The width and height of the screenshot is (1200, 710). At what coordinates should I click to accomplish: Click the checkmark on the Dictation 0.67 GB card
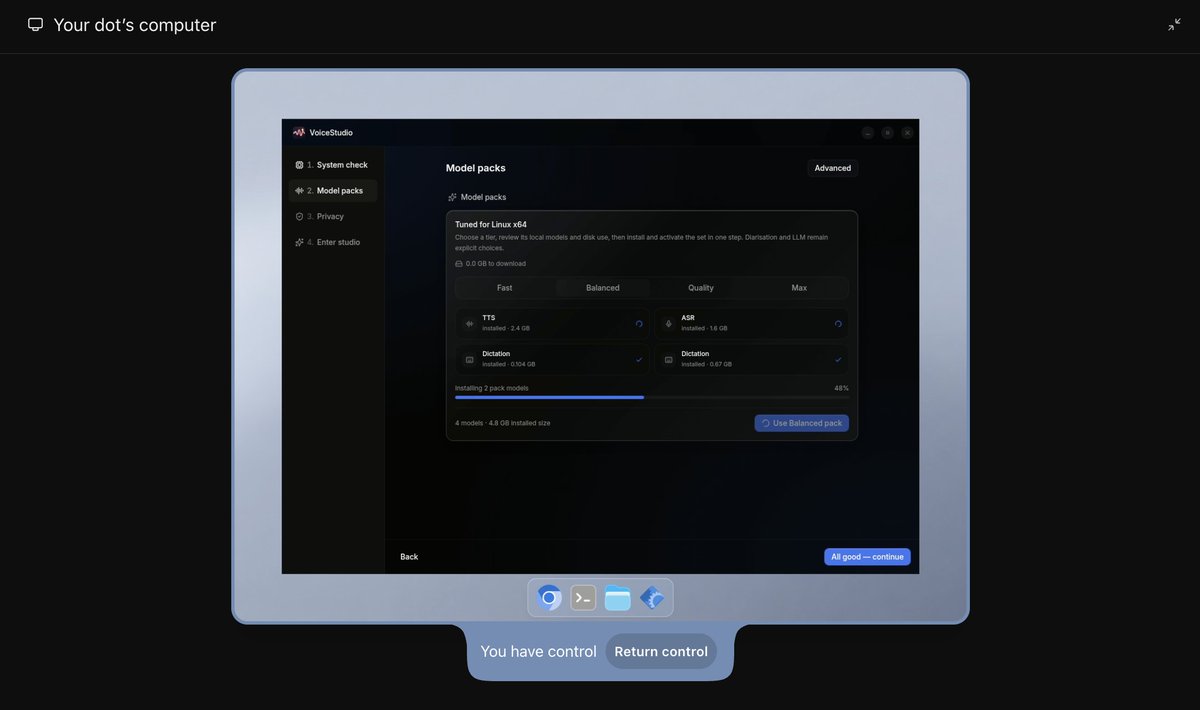pos(838,360)
